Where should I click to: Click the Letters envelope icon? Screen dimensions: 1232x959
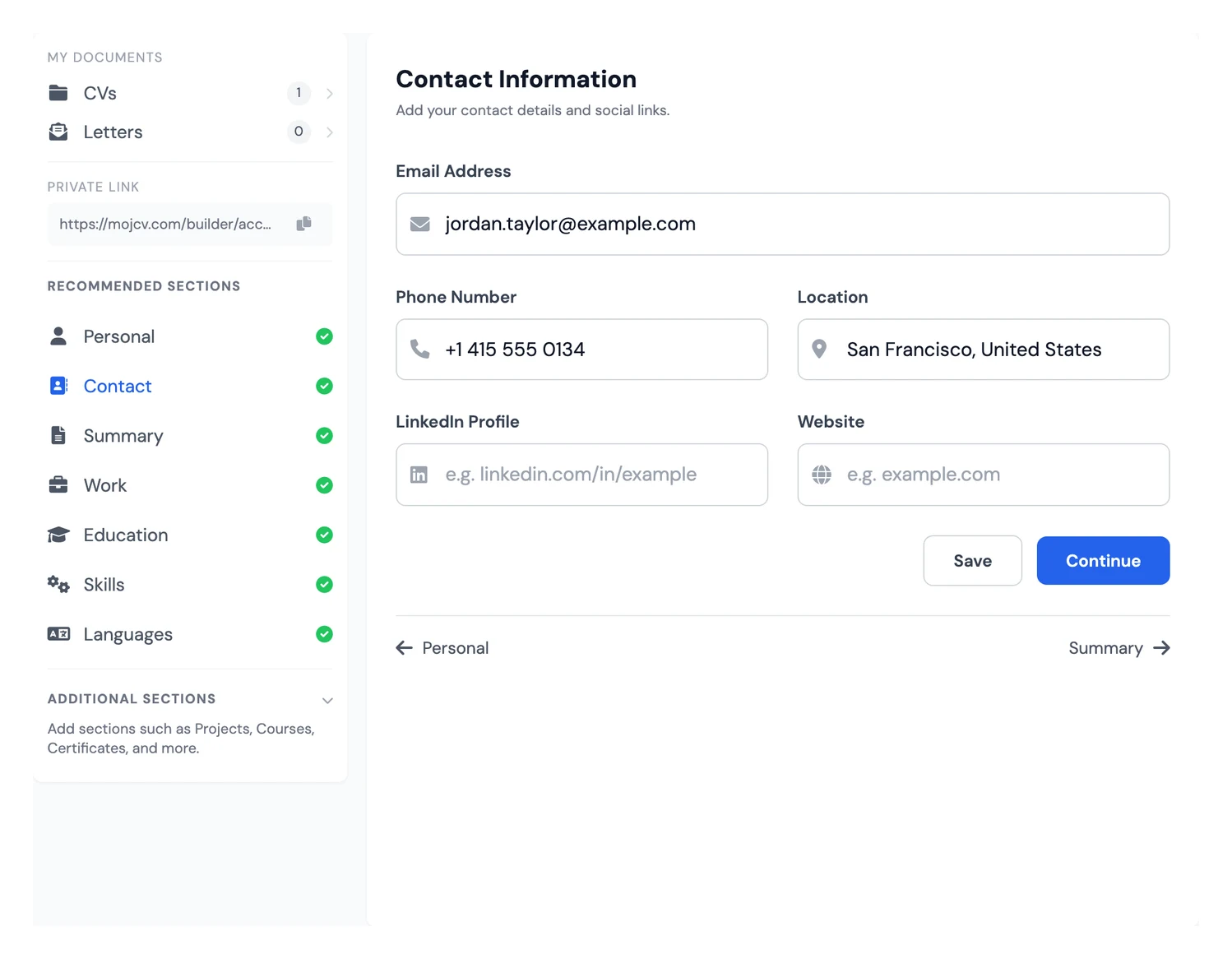point(58,132)
